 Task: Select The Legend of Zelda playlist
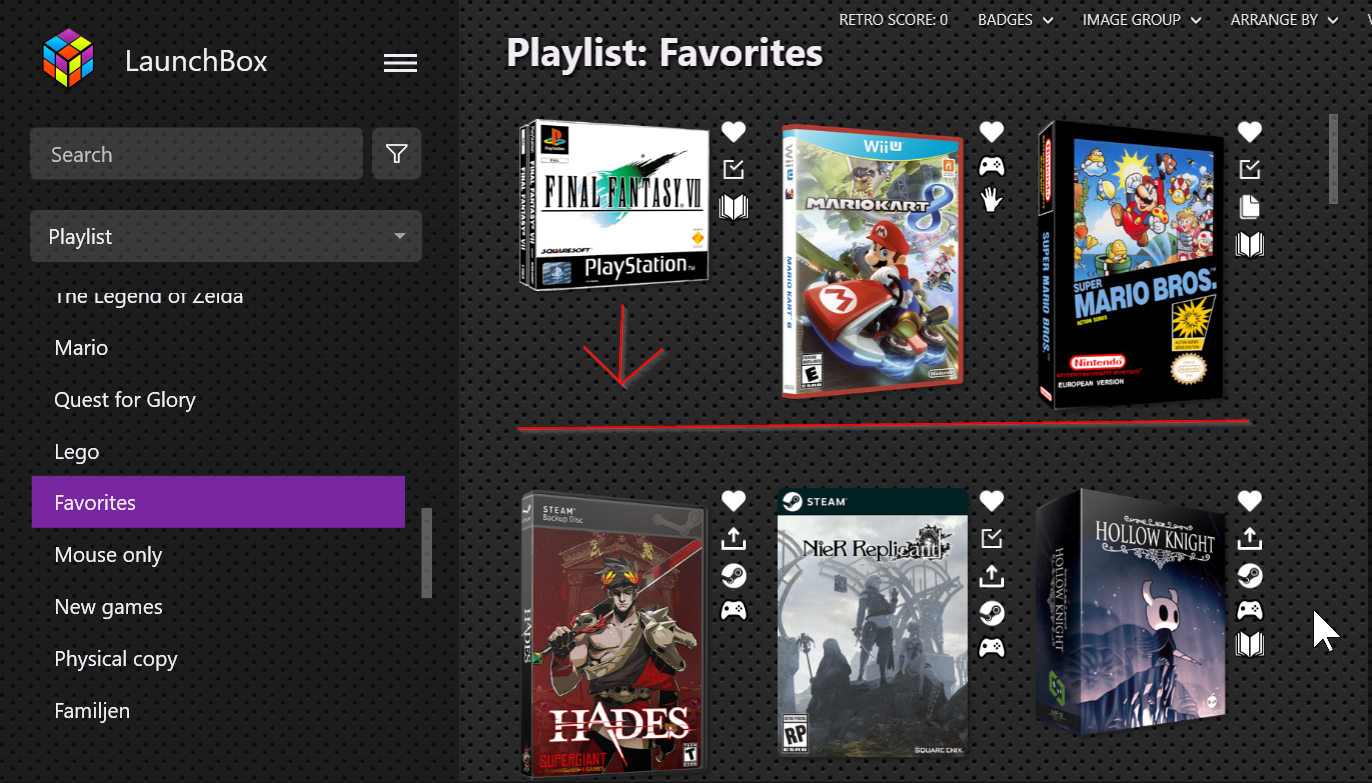(x=149, y=296)
